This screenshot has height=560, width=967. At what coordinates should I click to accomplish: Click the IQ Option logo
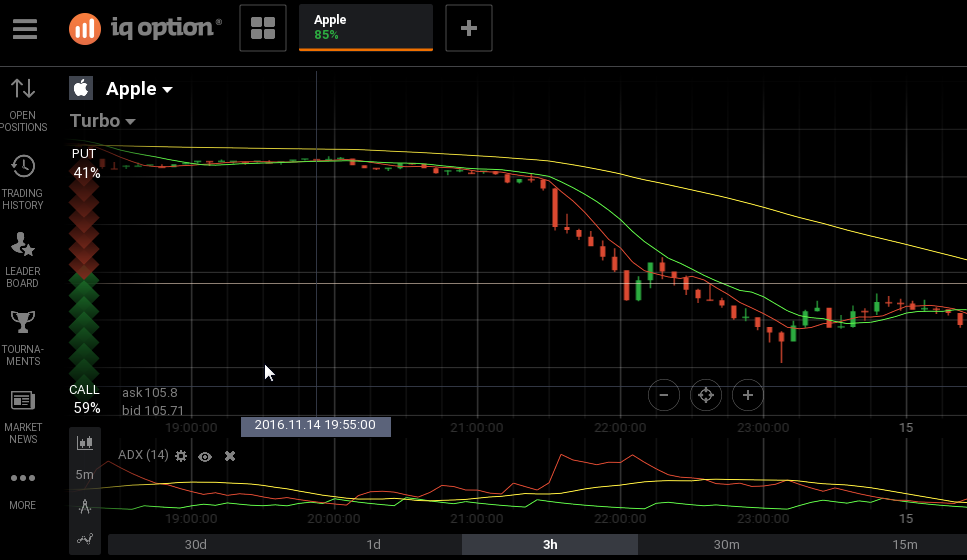(145, 28)
